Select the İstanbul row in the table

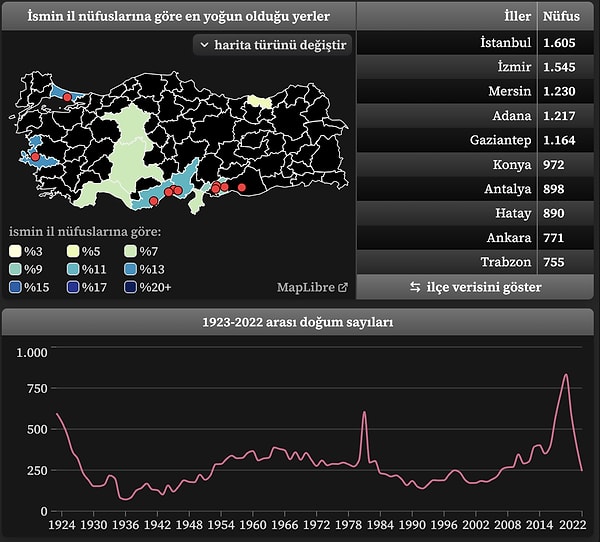[475, 42]
